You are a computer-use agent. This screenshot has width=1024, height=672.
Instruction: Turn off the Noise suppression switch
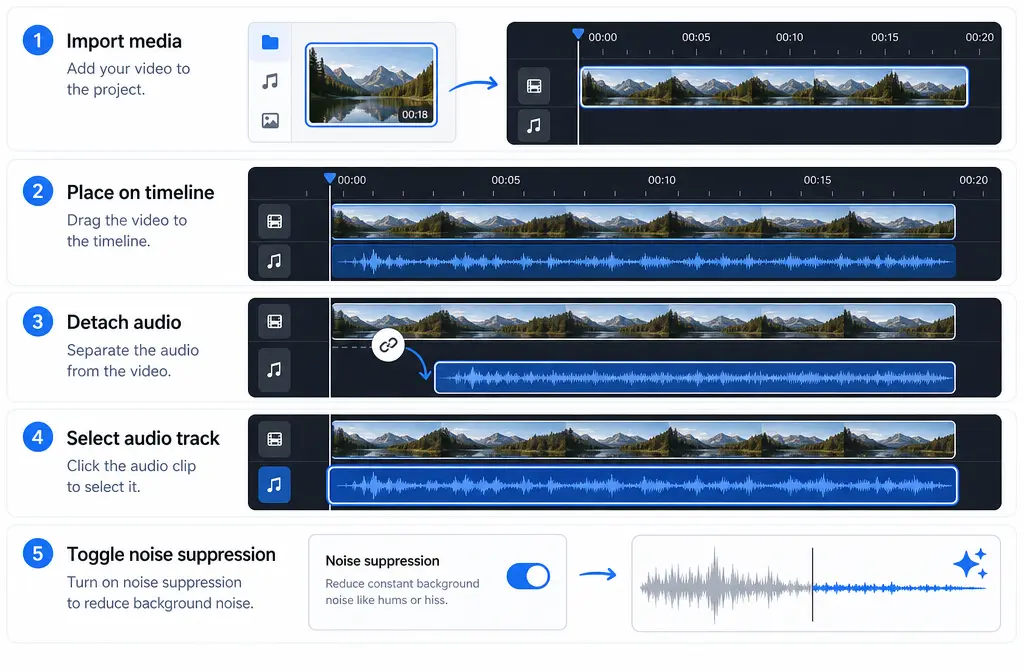(x=528, y=576)
